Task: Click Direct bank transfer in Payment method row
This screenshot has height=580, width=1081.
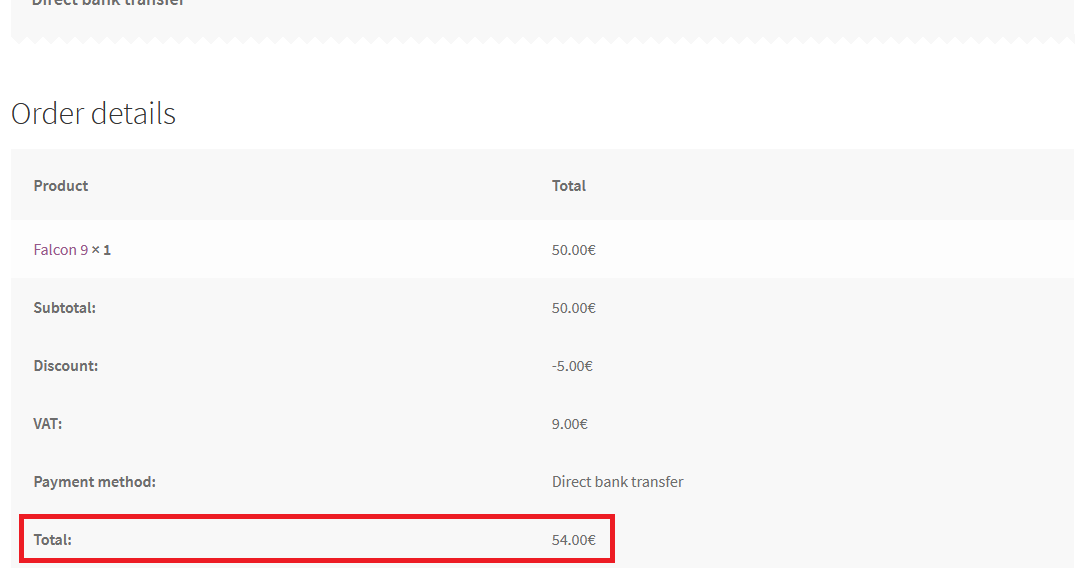Action: [618, 482]
